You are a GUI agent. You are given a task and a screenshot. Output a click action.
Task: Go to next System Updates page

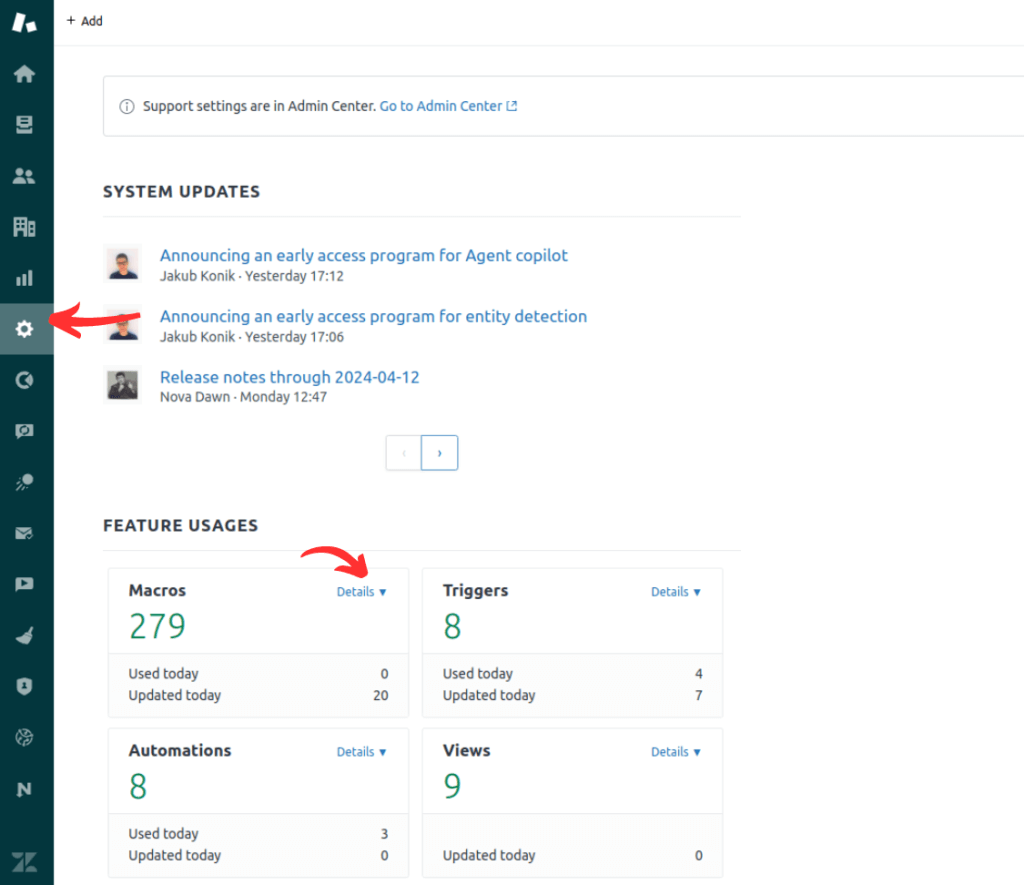tap(439, 452)
